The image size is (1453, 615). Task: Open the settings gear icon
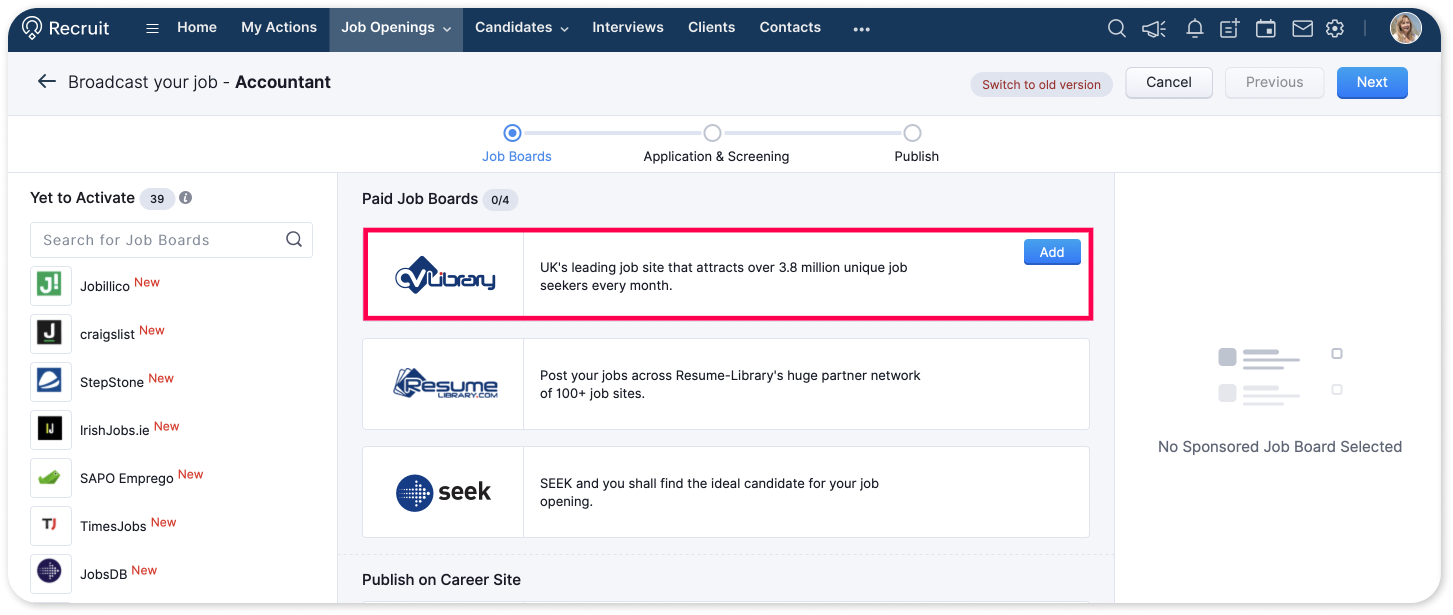pos(1335,29)
